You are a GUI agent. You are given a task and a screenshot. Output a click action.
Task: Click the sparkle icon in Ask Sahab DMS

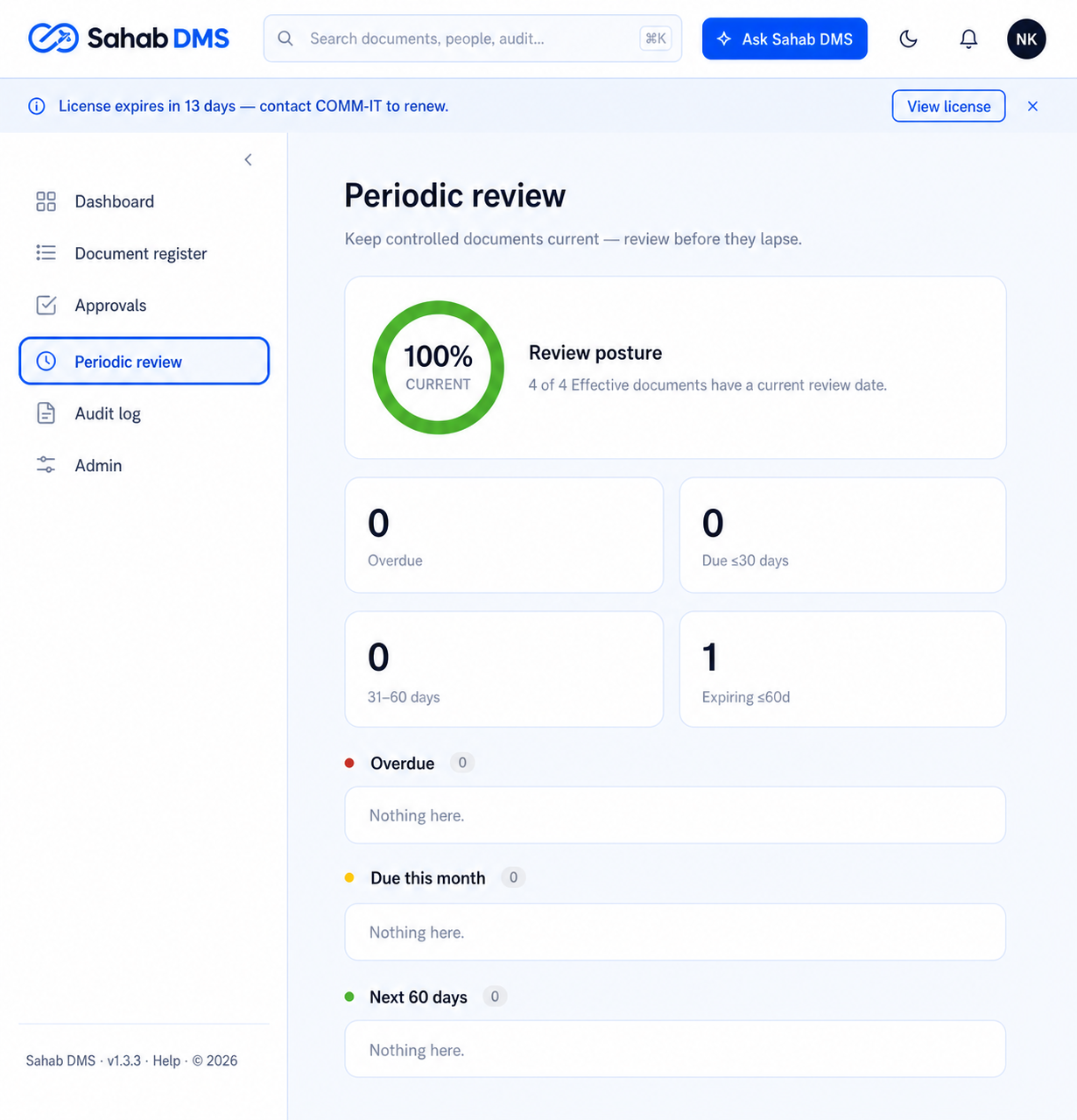pos(724,39)
